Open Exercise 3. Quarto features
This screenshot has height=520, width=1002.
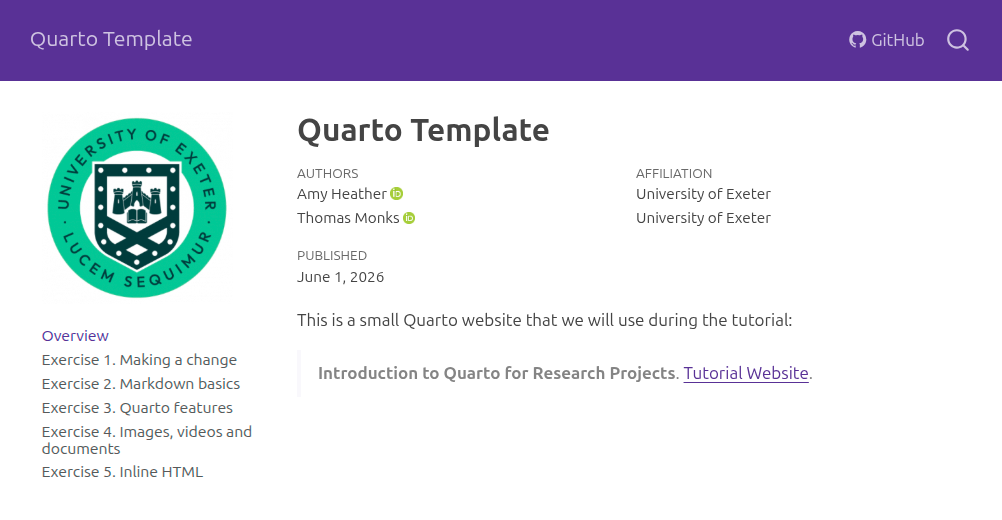137,408
